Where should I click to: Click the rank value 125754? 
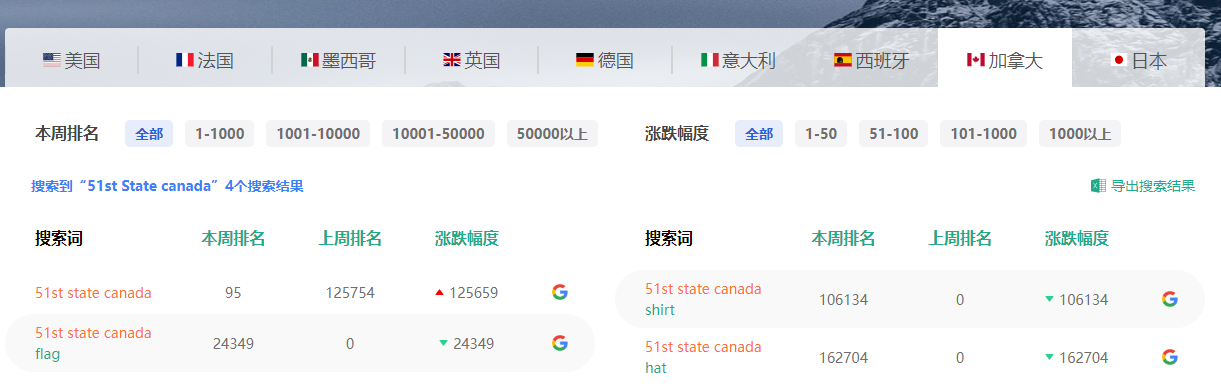click(x=350, y=293)
